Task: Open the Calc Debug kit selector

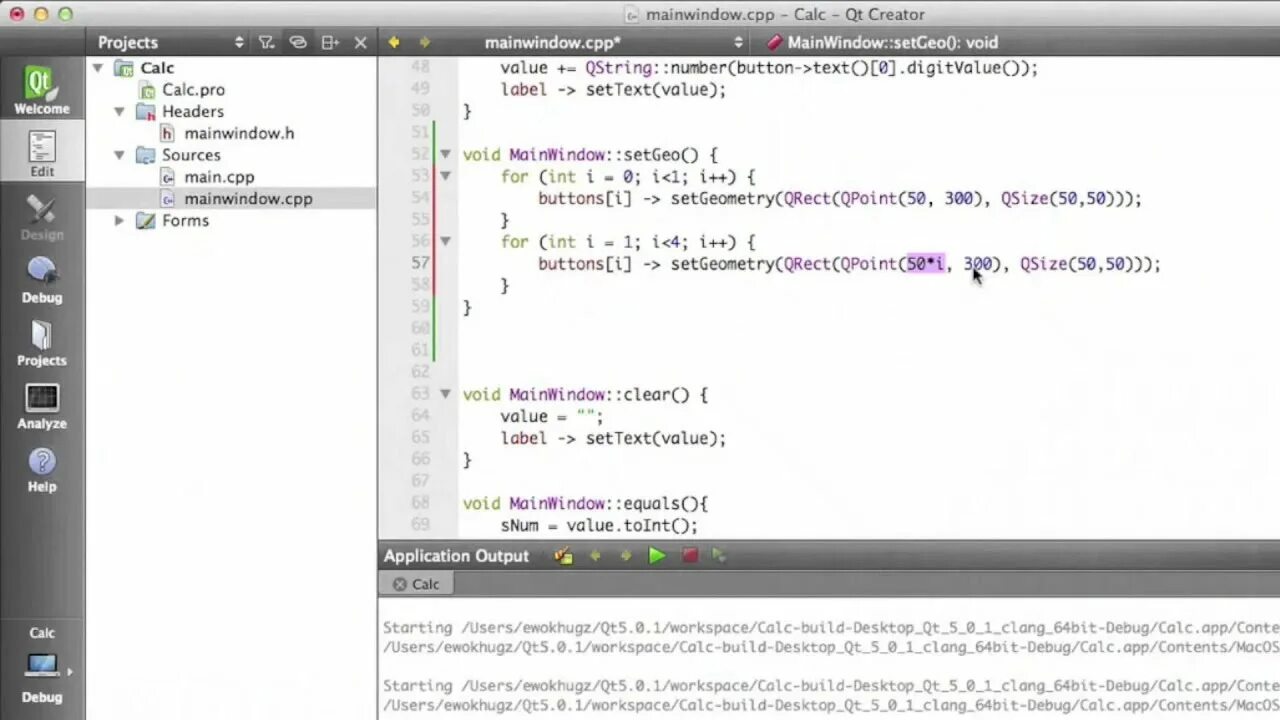Action: tap(42, 665)
